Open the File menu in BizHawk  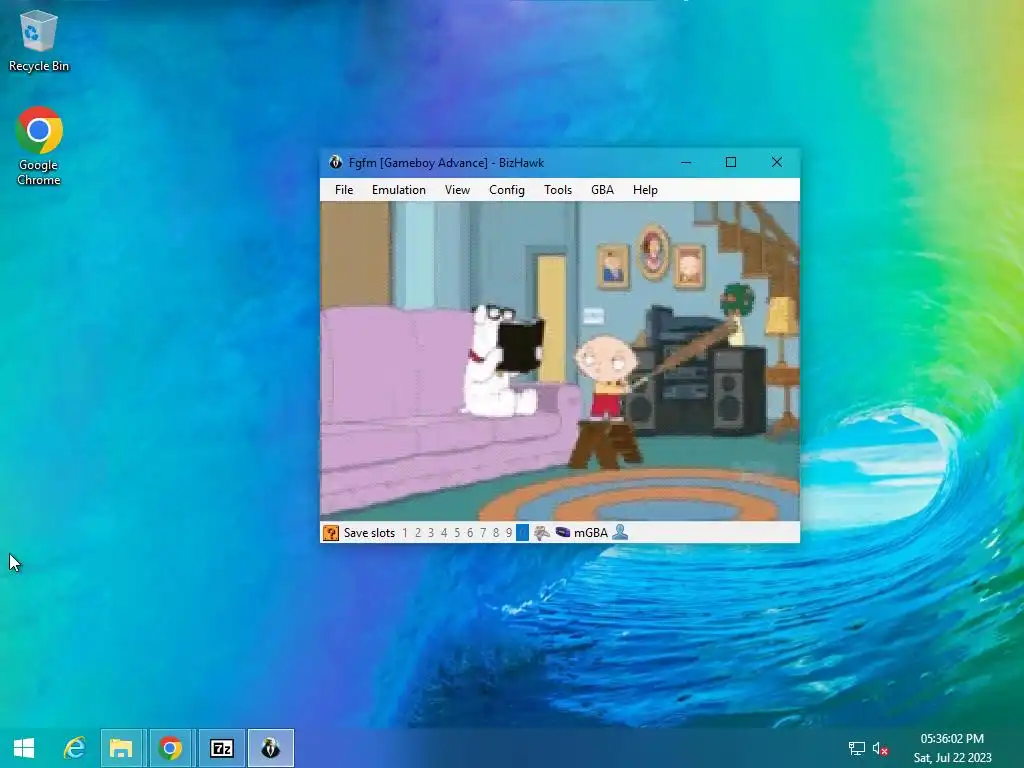(x=344, y=190)
